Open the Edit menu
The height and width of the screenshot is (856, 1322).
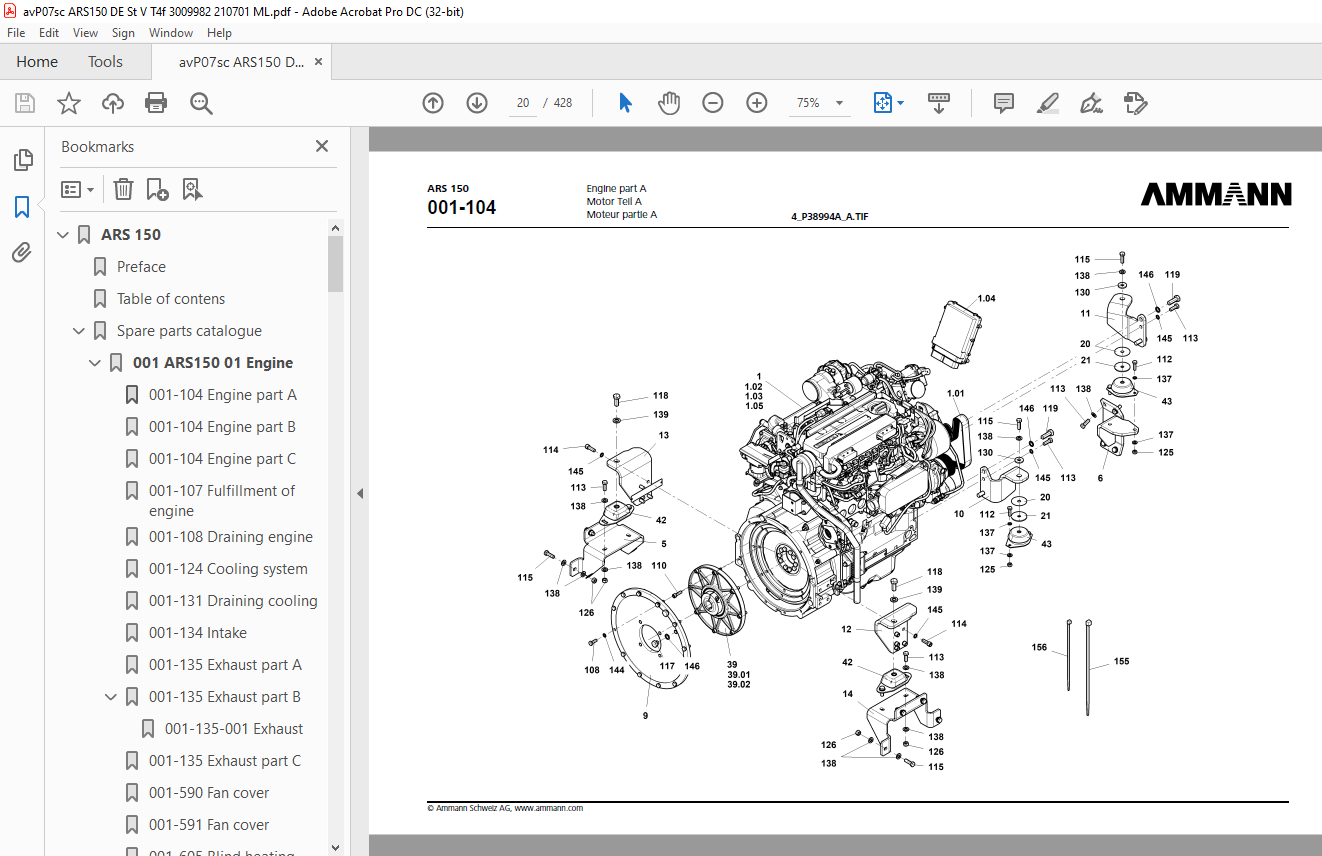tap(49, 33)
